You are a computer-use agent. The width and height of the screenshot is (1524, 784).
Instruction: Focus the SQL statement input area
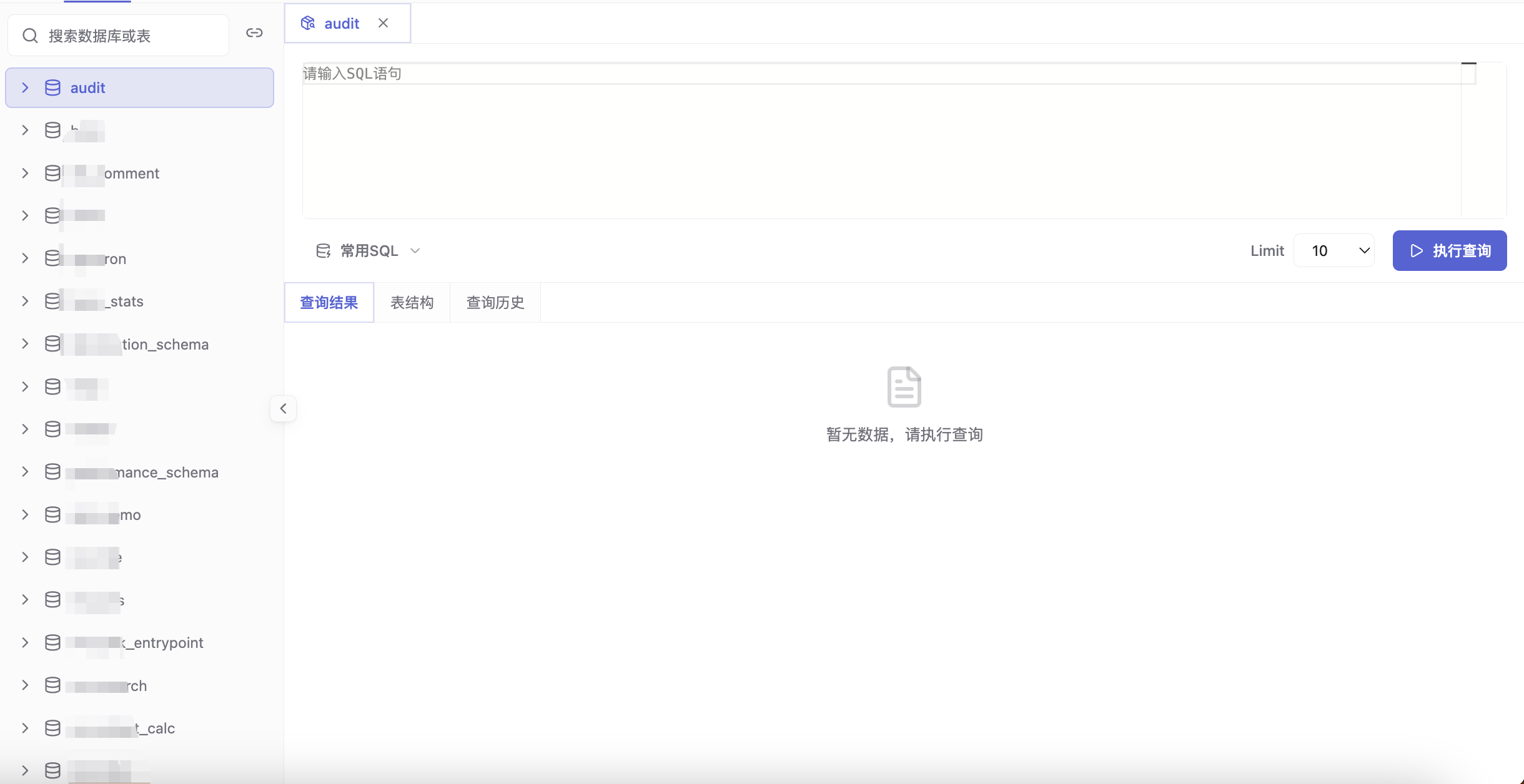pos(882,140)
